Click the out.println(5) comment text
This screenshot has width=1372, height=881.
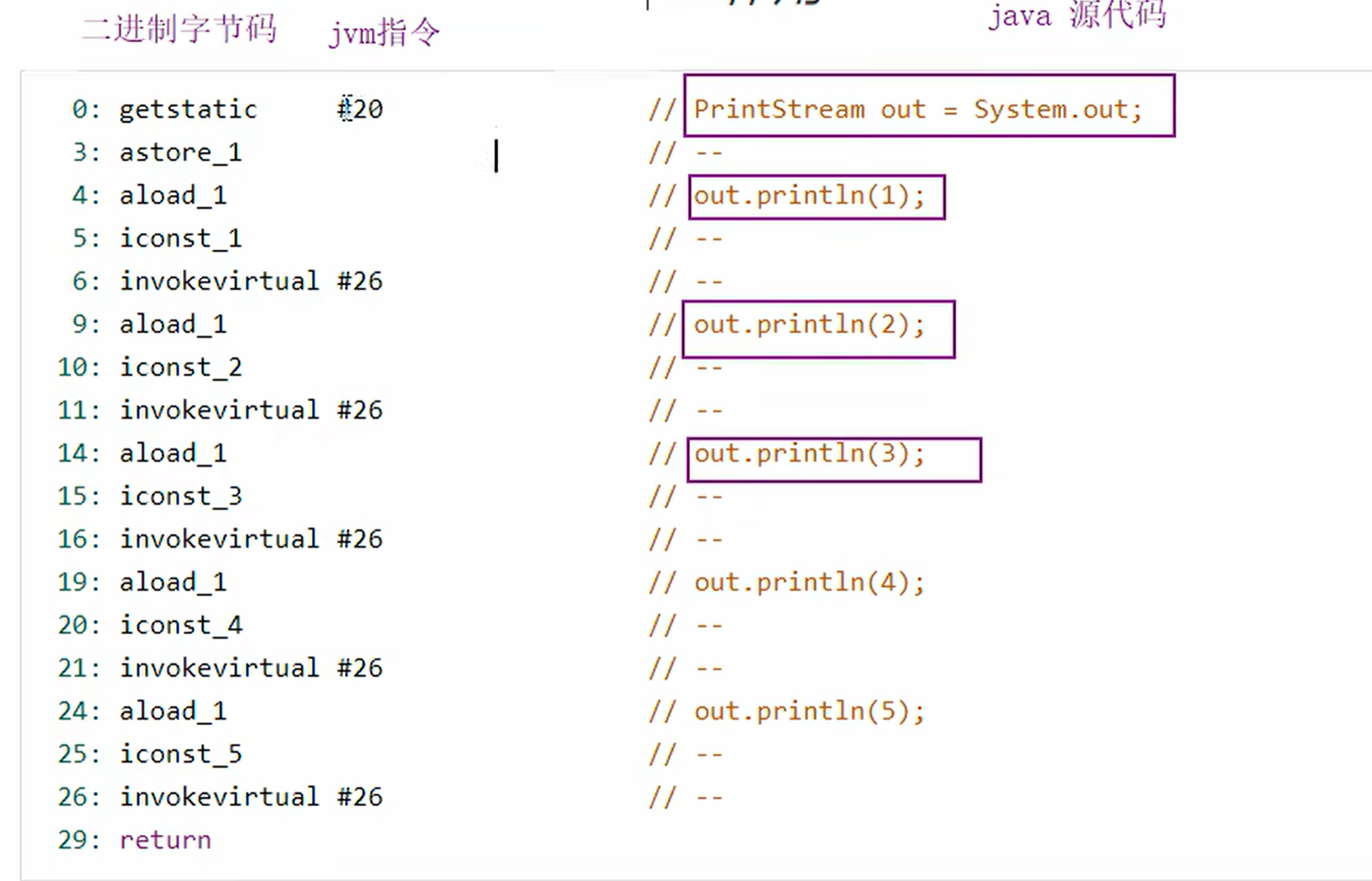pos(809,712)
